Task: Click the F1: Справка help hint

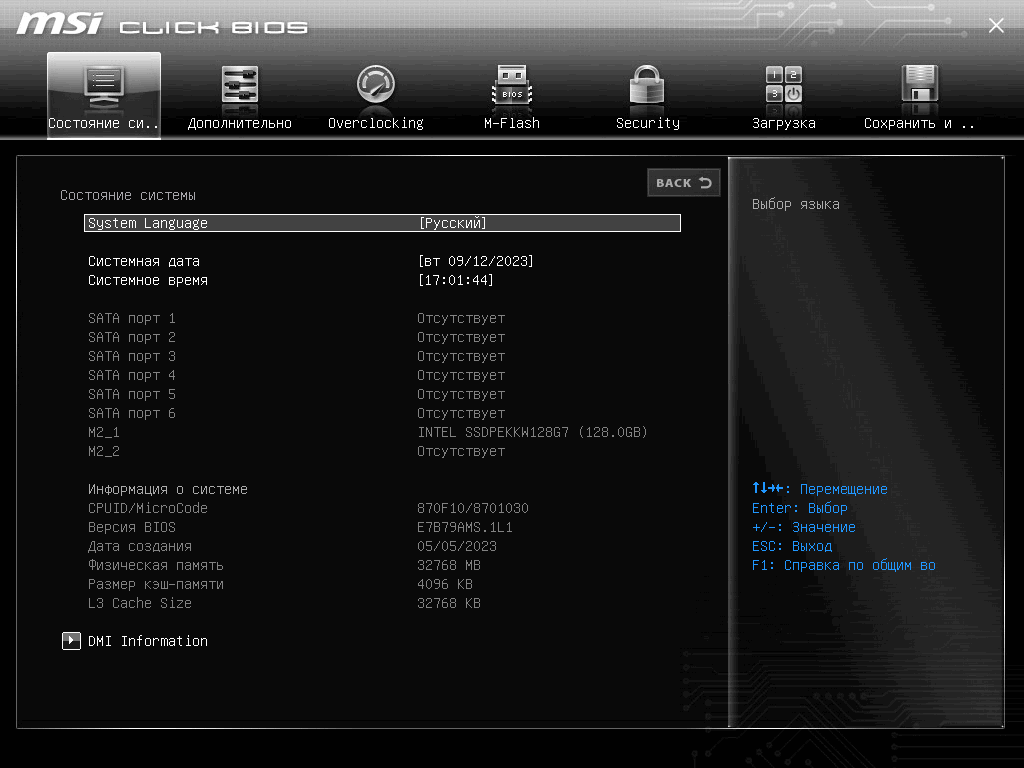Action: [843, 565]
